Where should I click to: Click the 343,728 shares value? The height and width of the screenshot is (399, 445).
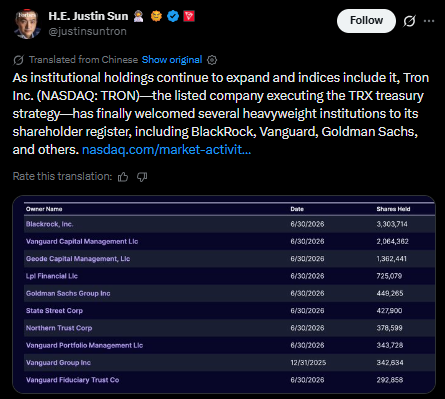(390, 345)
